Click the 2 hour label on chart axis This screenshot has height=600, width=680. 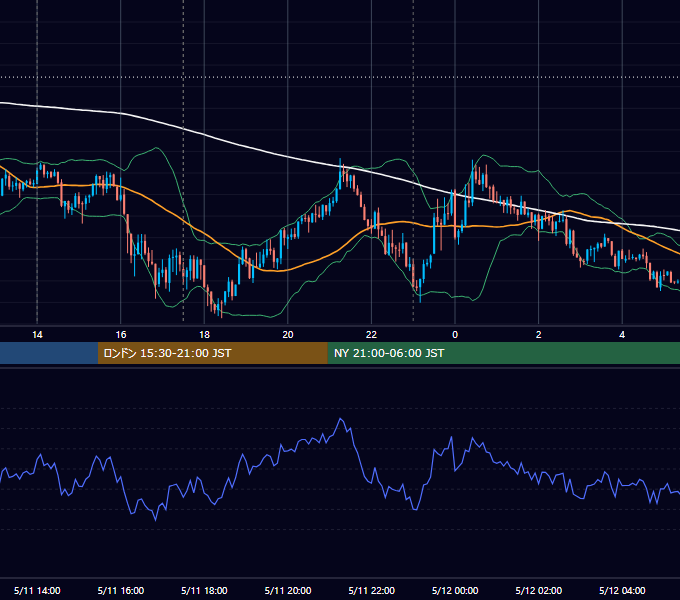pos(538,335)
